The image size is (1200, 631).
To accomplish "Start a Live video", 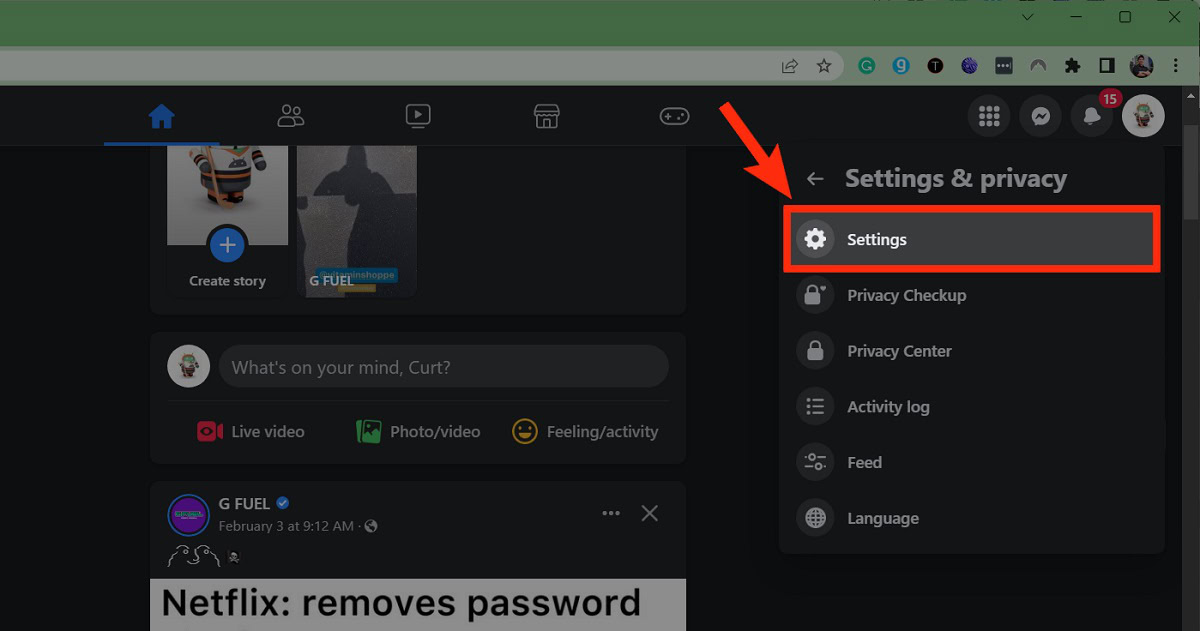I will (251, 432).
